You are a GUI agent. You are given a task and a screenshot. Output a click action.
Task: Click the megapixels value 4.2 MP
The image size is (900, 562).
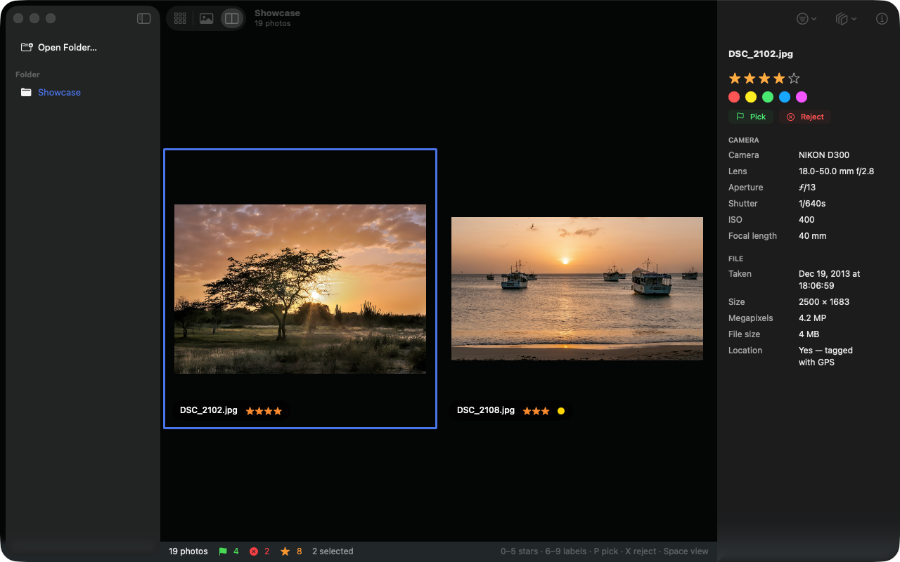click(x=812, y=317)
